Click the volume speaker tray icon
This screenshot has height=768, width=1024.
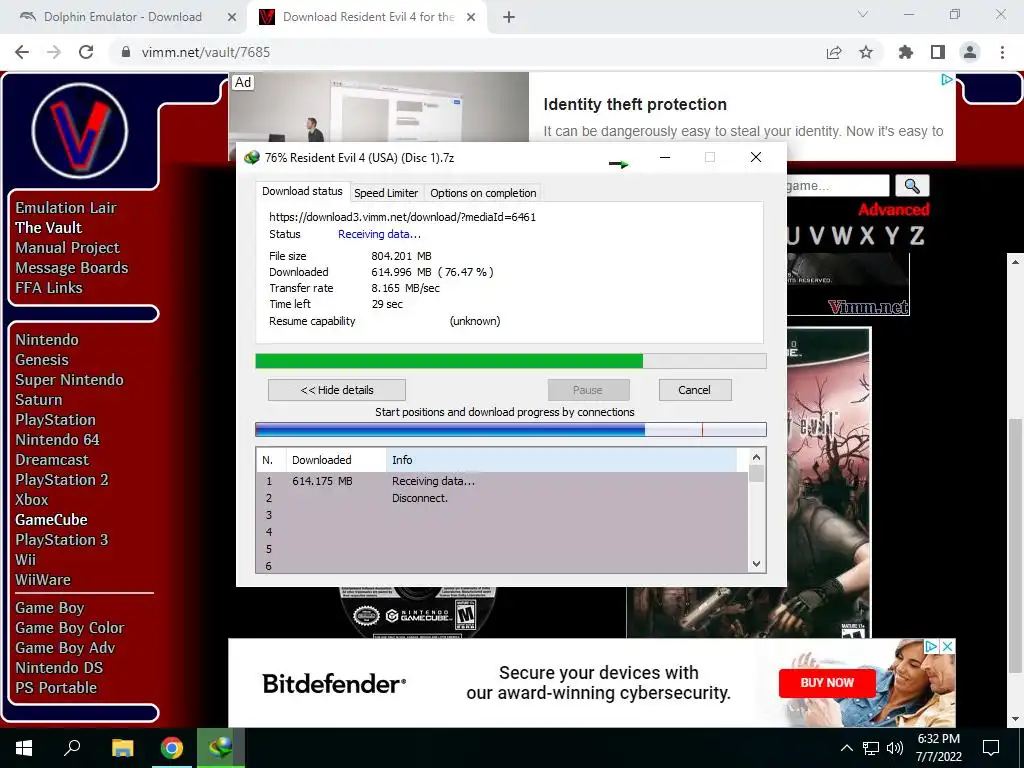(x=895, y=748)
